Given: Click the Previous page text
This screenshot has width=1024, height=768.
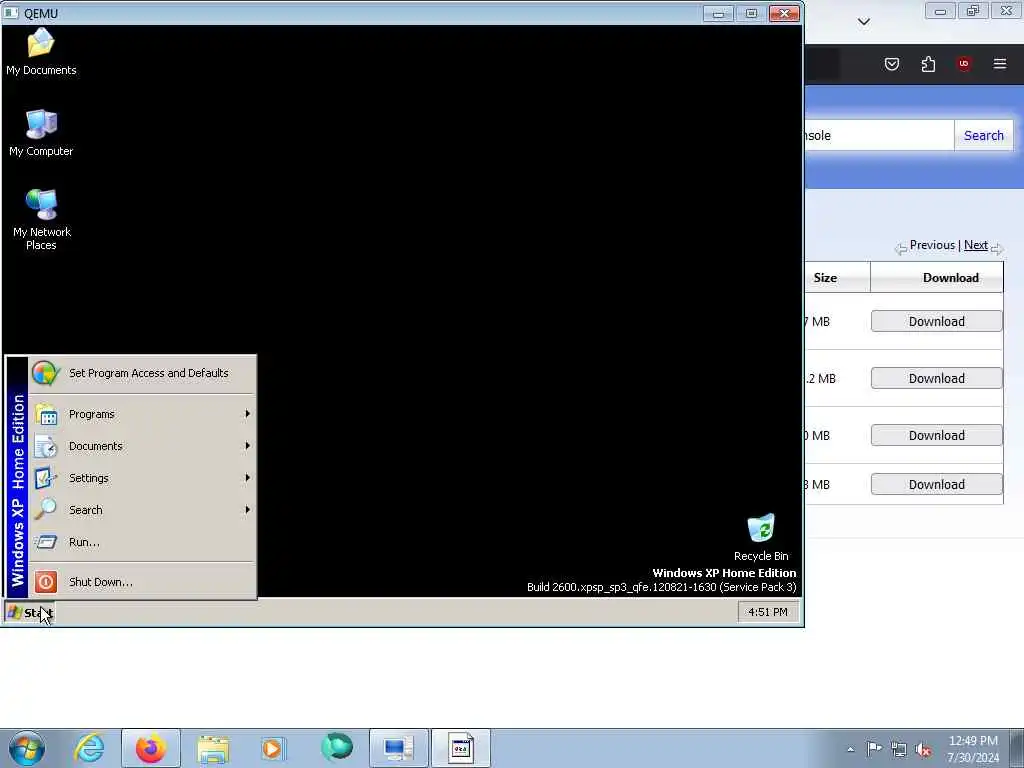Looking at the screenshot, I should click(x=932, y=245).
